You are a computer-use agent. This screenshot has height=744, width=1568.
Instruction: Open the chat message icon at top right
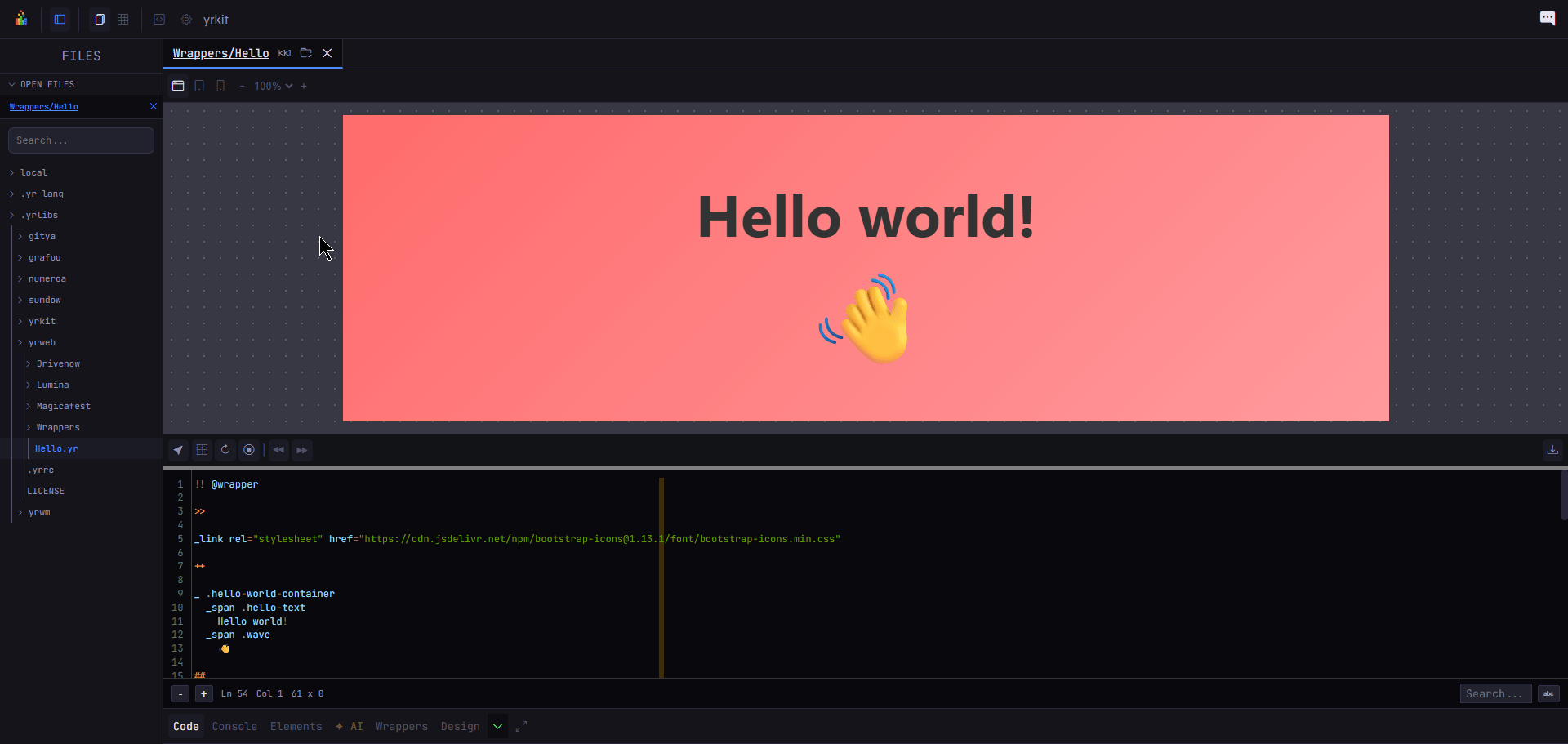tap(1548, 18)
